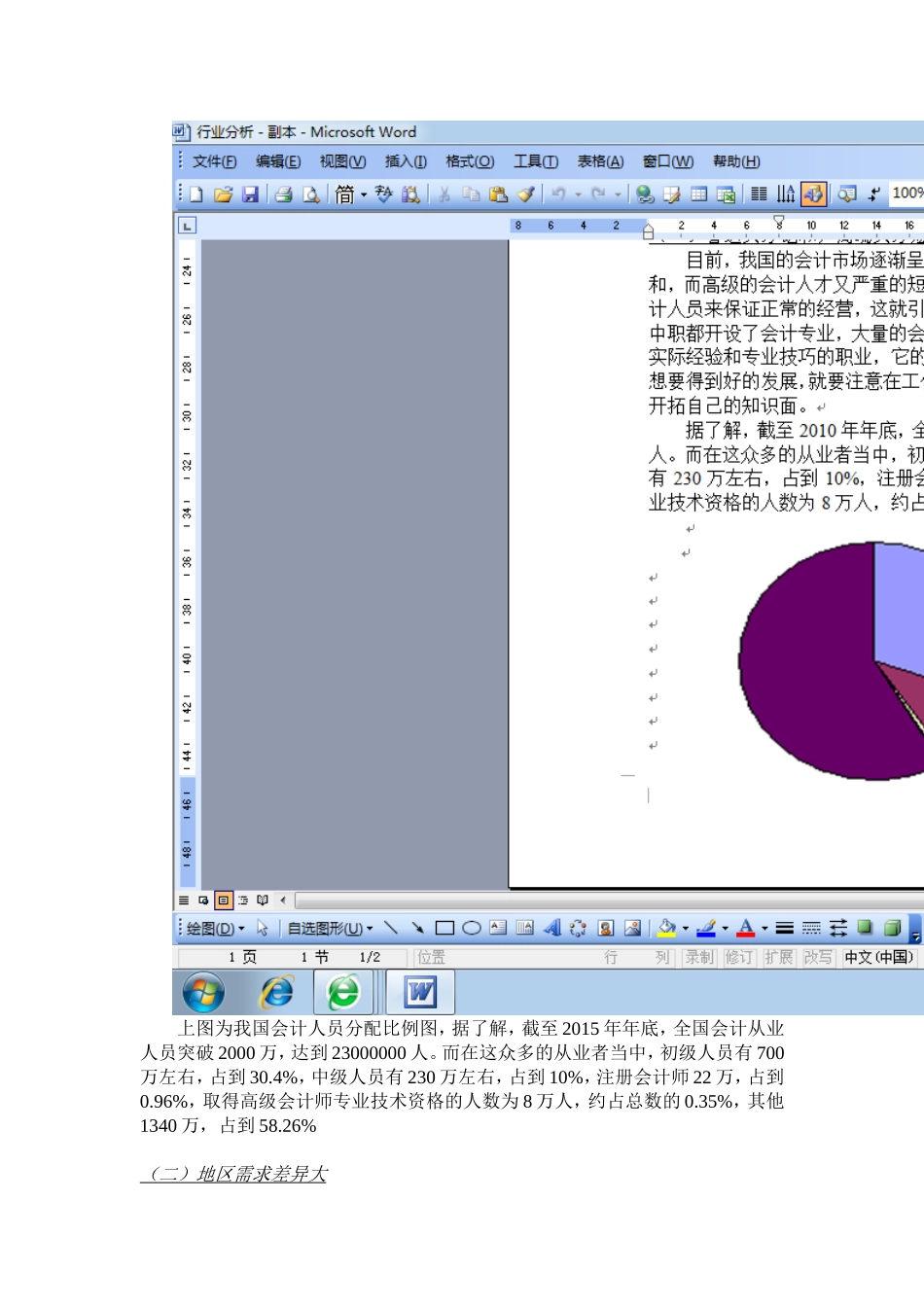
Task: Open the zoom percentage combo box
Action: (x=906, y=194)
